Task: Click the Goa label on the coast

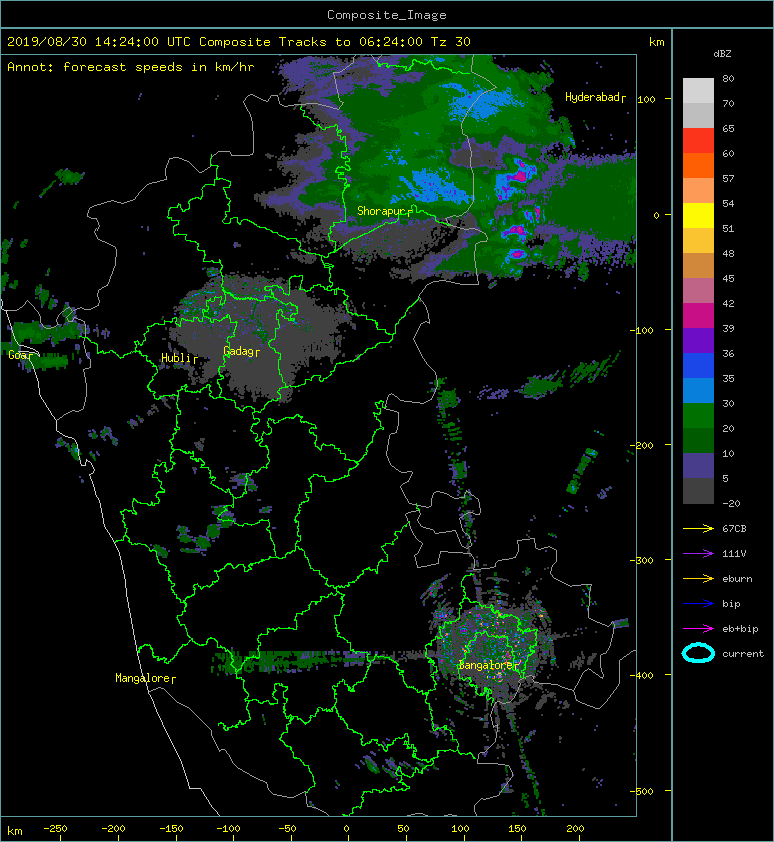Action: (20, 355)
